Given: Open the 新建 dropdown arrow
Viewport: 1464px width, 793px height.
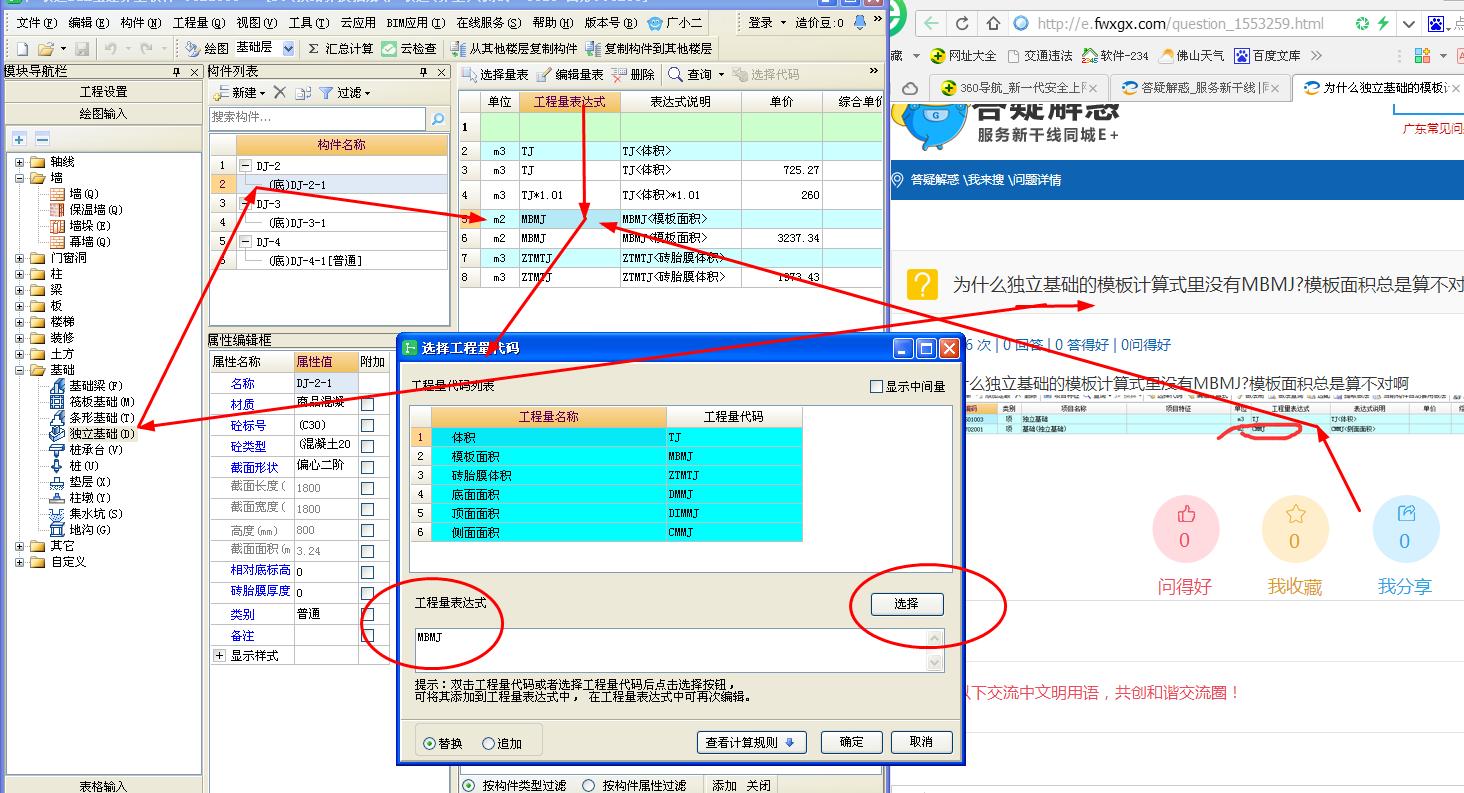Looking at the screenshot, I should (262, 93).
